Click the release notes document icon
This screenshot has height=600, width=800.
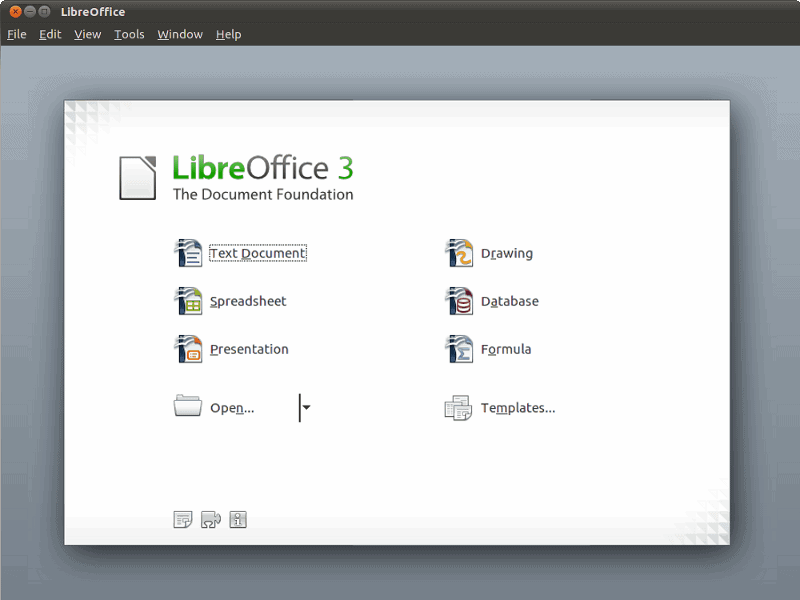point(182,520)
